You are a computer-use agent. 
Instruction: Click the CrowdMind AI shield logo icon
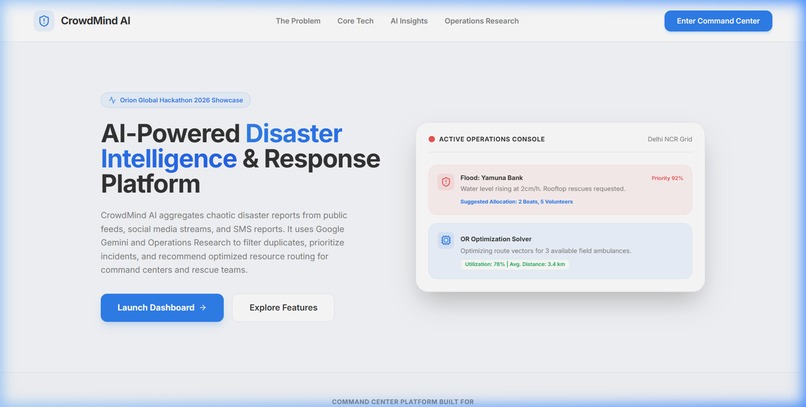pos(44,21)
